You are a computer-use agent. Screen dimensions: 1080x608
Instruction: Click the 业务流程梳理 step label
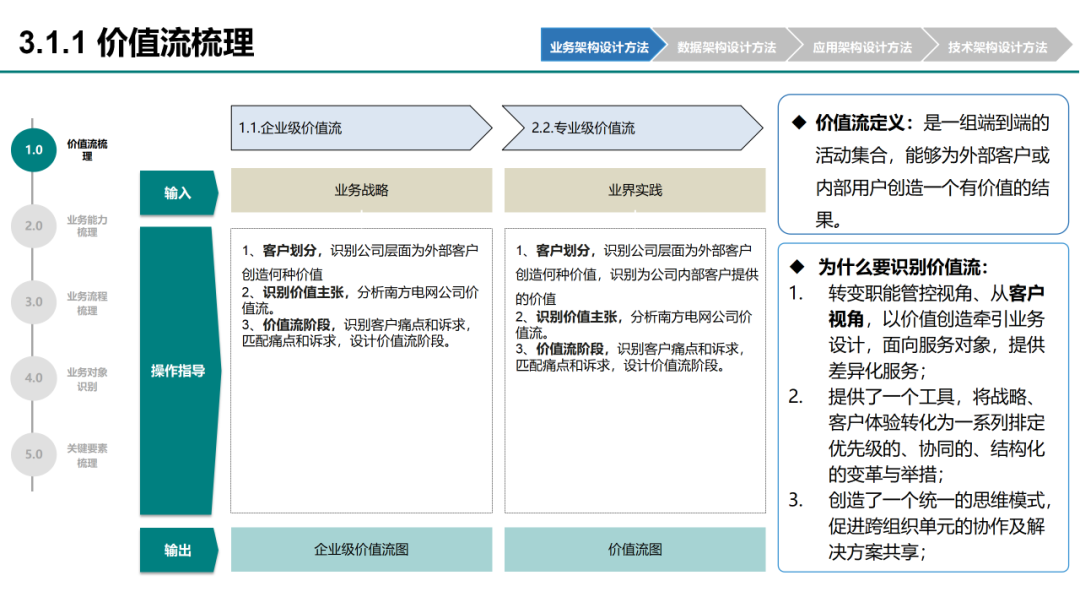(x=87, y=303)
